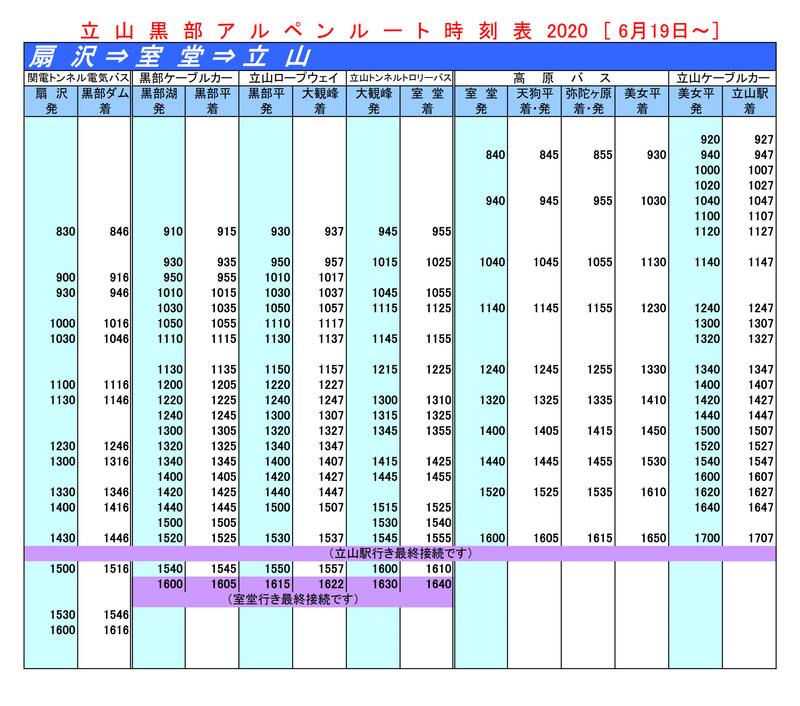
Task: Click the '黒部平 着' column header
Action: [x=212, y=101]
